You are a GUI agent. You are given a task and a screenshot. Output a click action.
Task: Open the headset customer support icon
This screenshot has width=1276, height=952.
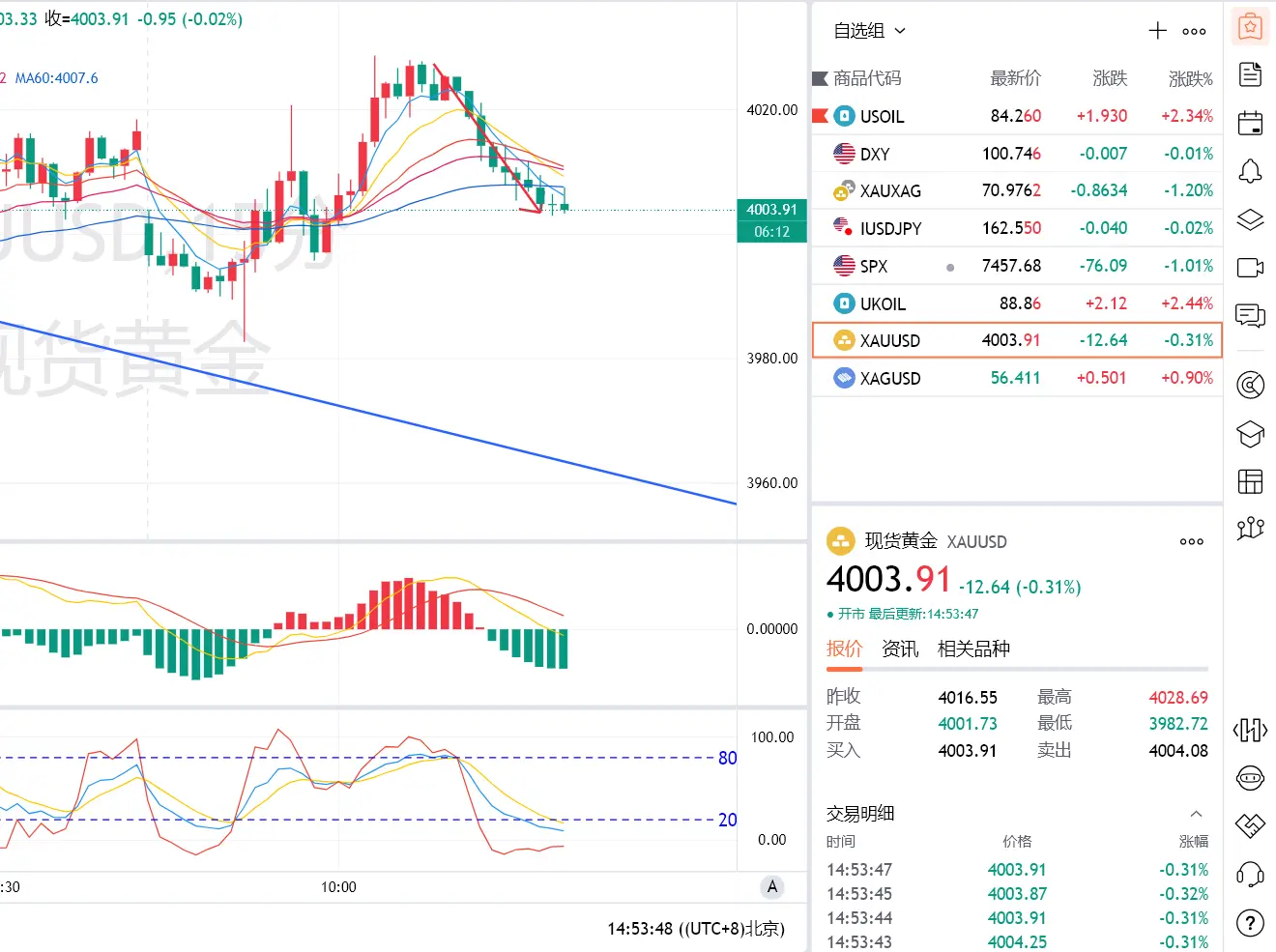1250,876
